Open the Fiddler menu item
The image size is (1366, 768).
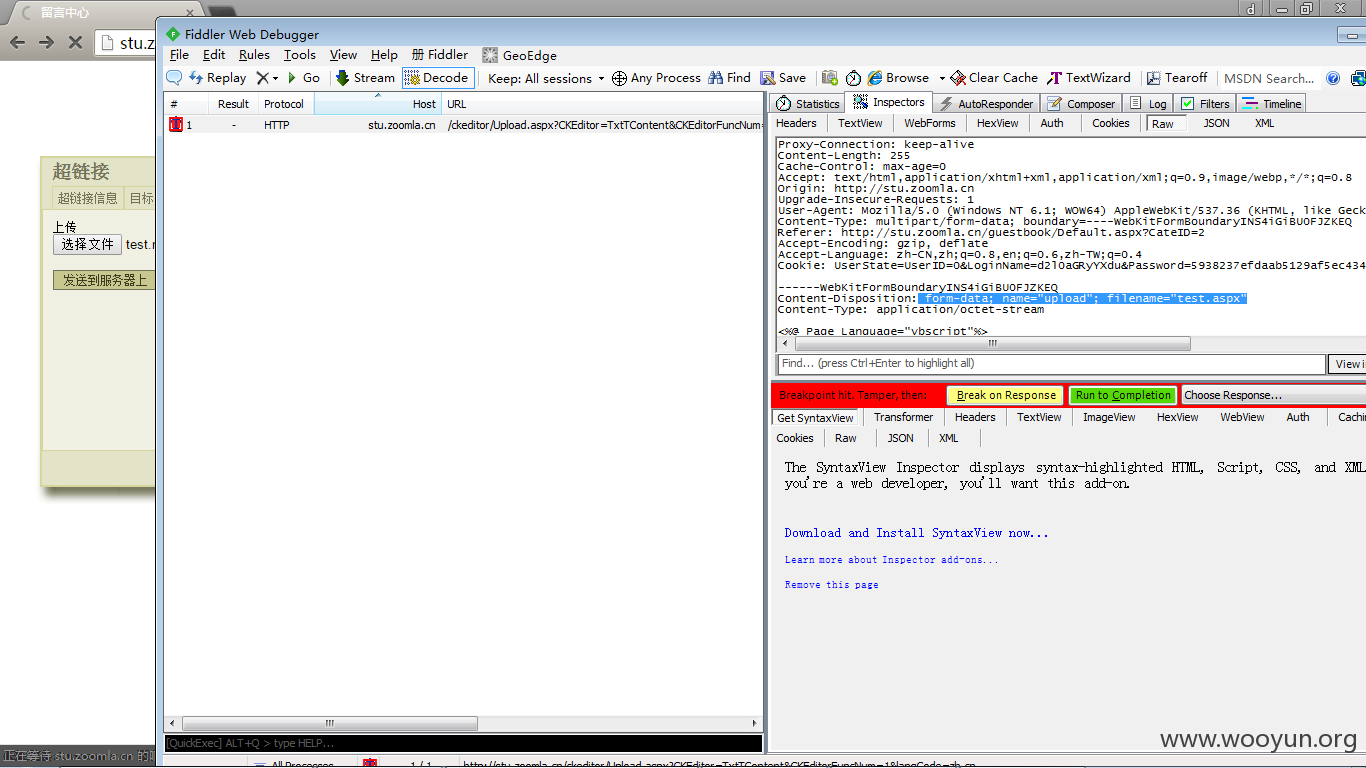pos(440,55)
